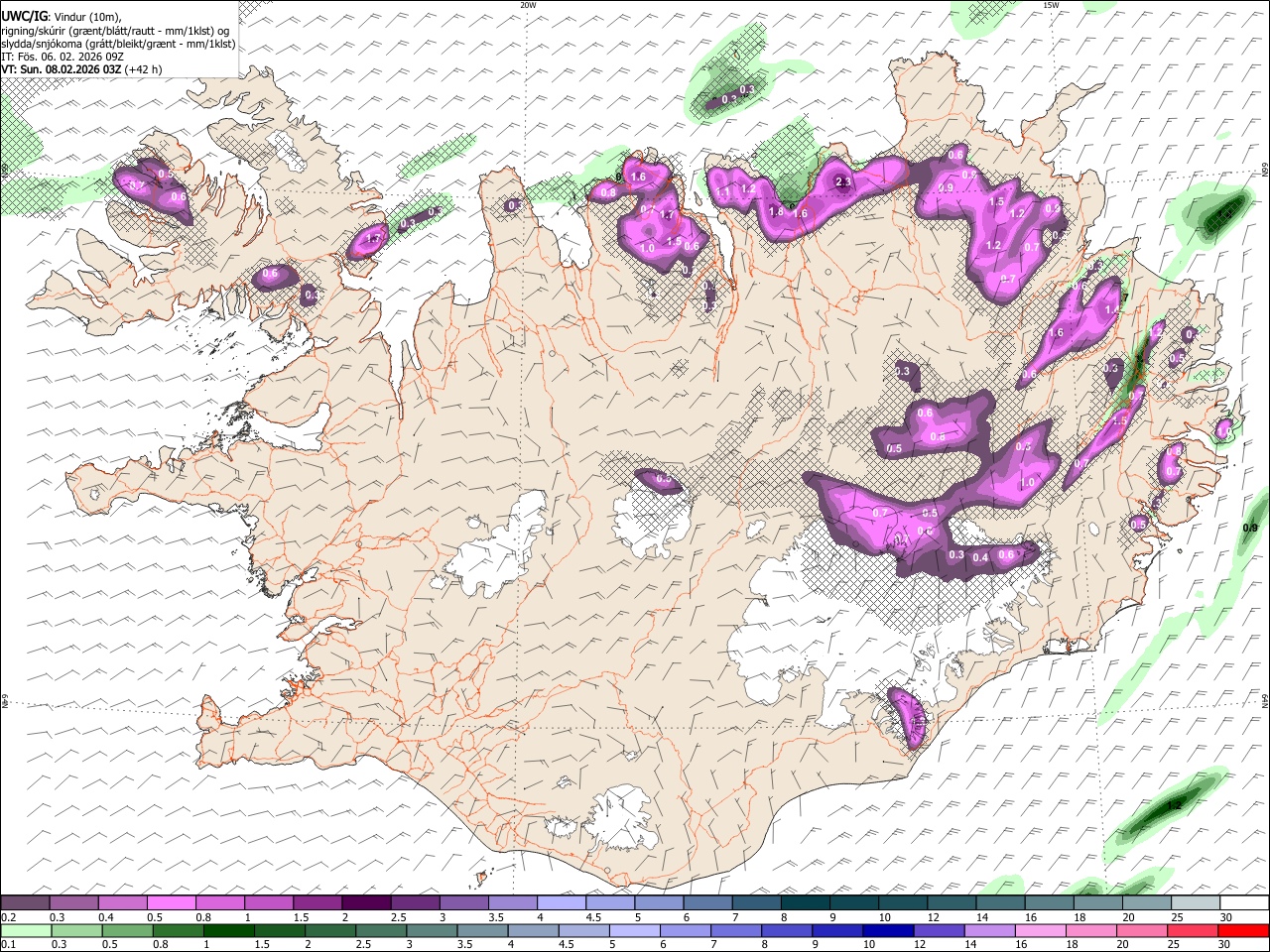Select the deep blue 10 swatch in lower row

click(887, 930)
